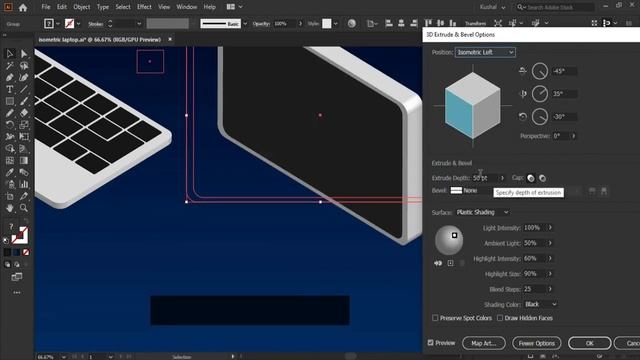Expand Ambient Light slider arrow
Image resolution: width=640 pixels, height=360 pixels.
tap(550, 243)
